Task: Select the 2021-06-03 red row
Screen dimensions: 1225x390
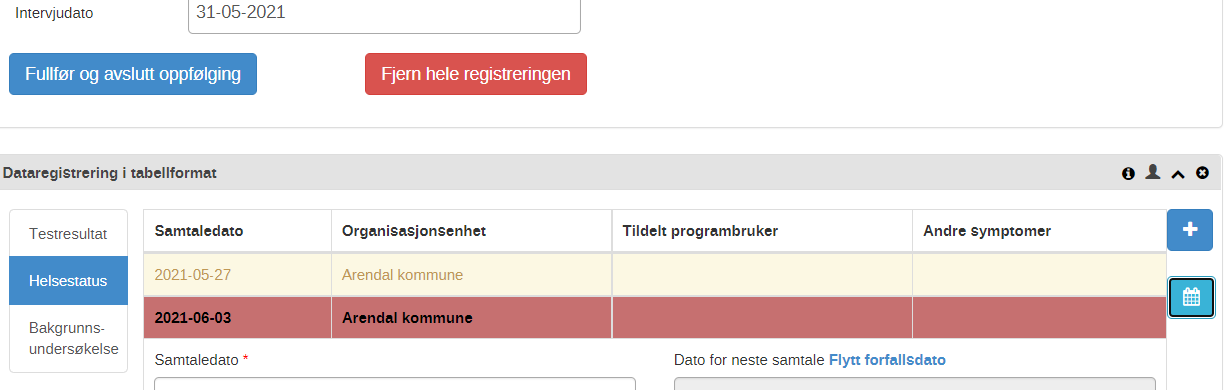Action: pyautogui.click(x=655, y=319)
